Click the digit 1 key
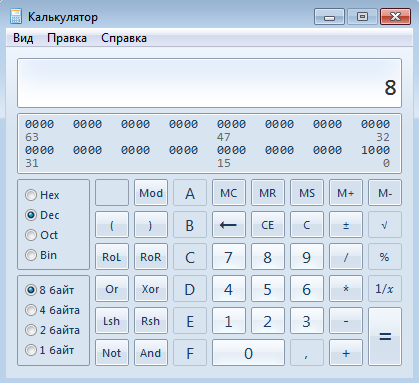The width and height of the screenshot is (419, 383). click(x=229, y=321)
